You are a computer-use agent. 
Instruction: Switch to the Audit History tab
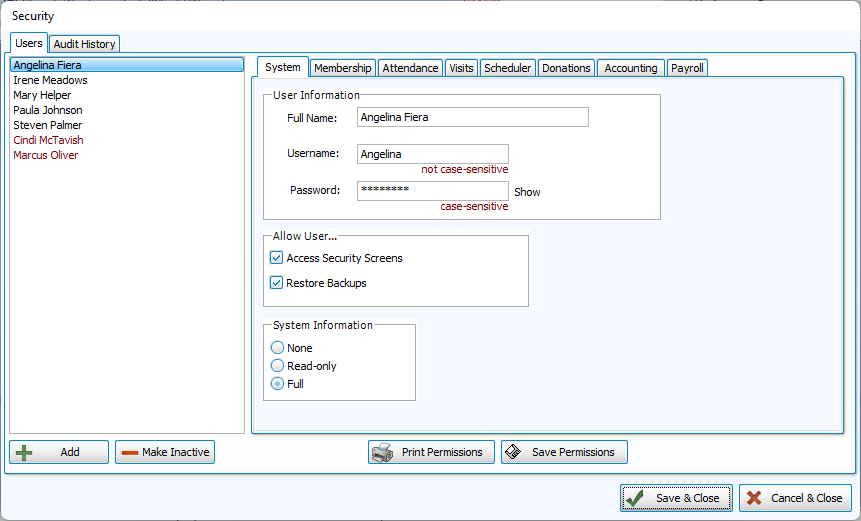(85, 44)
